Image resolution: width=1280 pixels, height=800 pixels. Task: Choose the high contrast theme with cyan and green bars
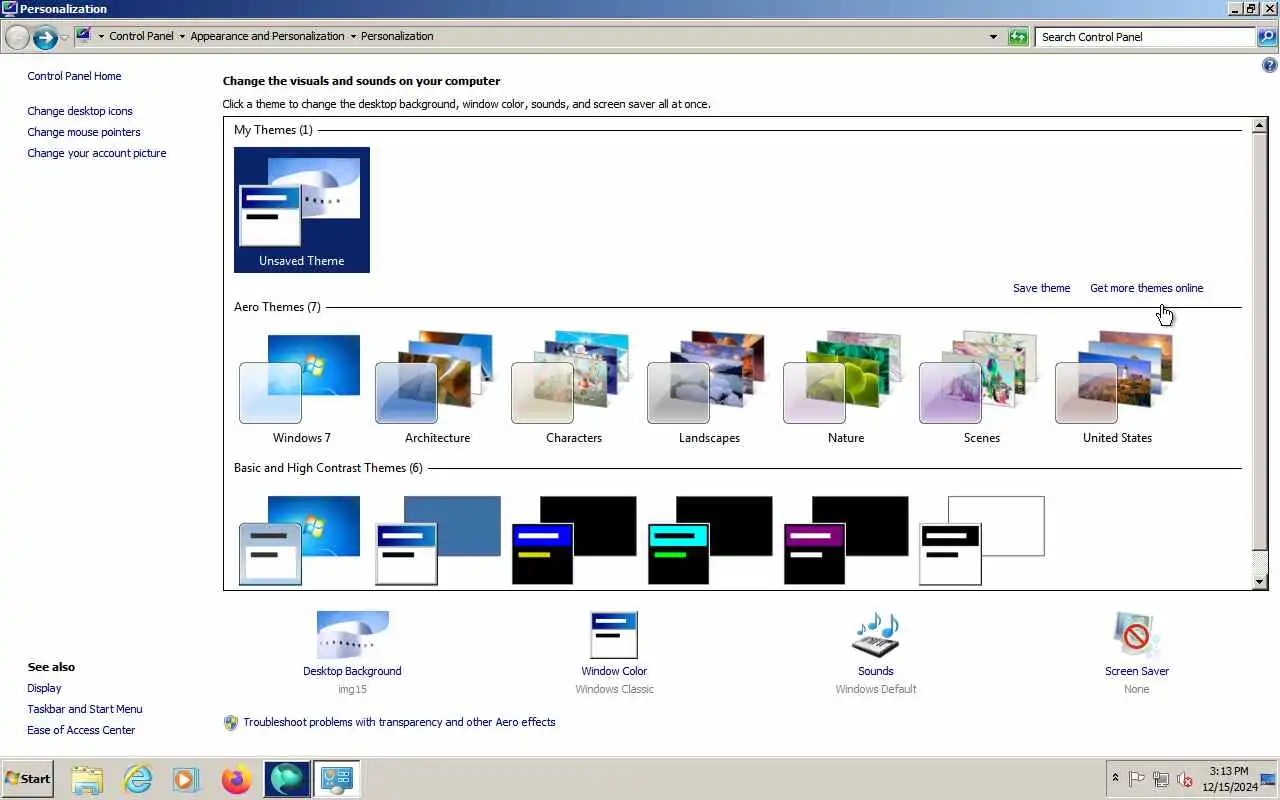(x=709, y=540)
